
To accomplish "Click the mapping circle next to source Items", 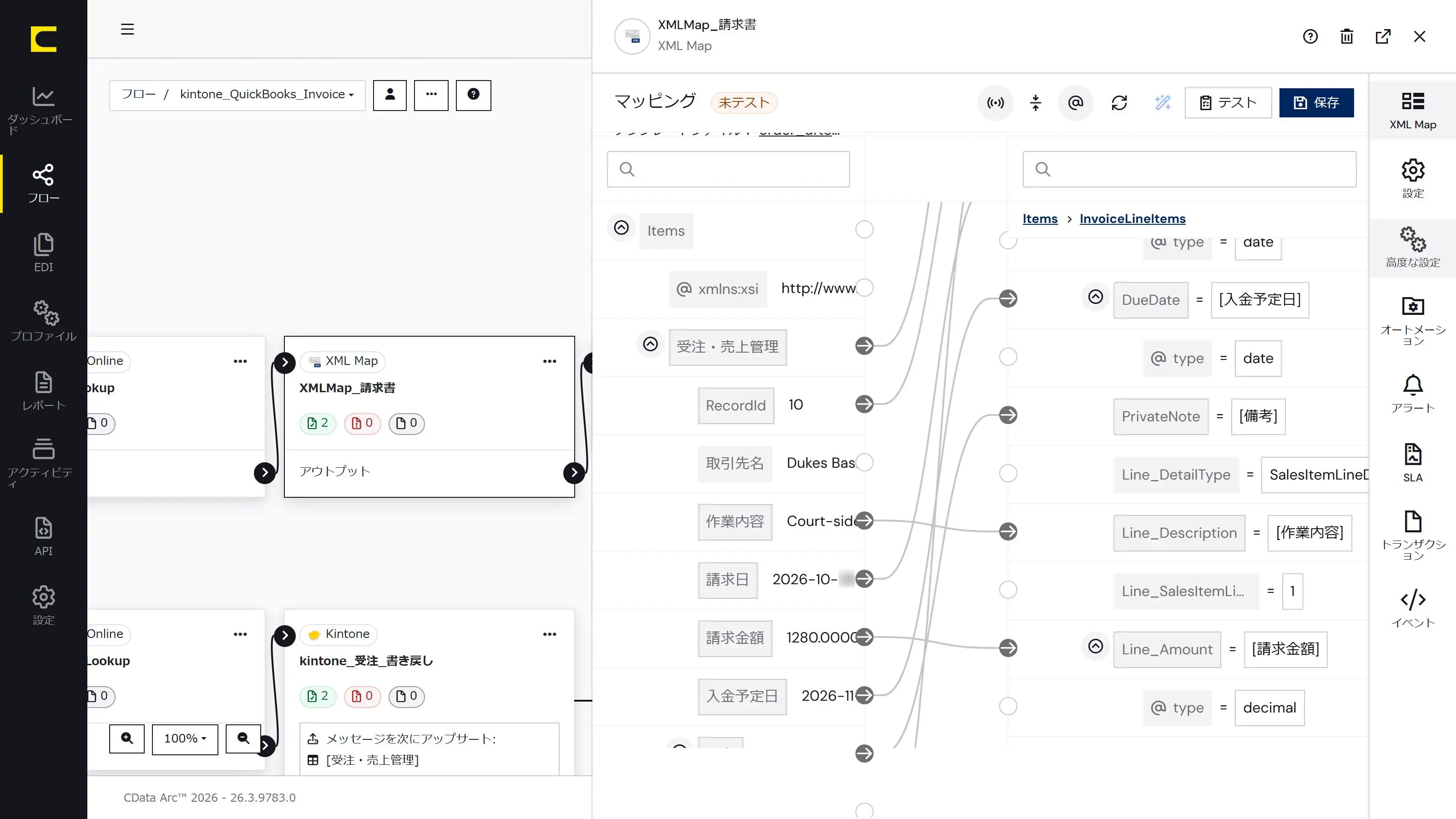I will (x=864, y=230).
